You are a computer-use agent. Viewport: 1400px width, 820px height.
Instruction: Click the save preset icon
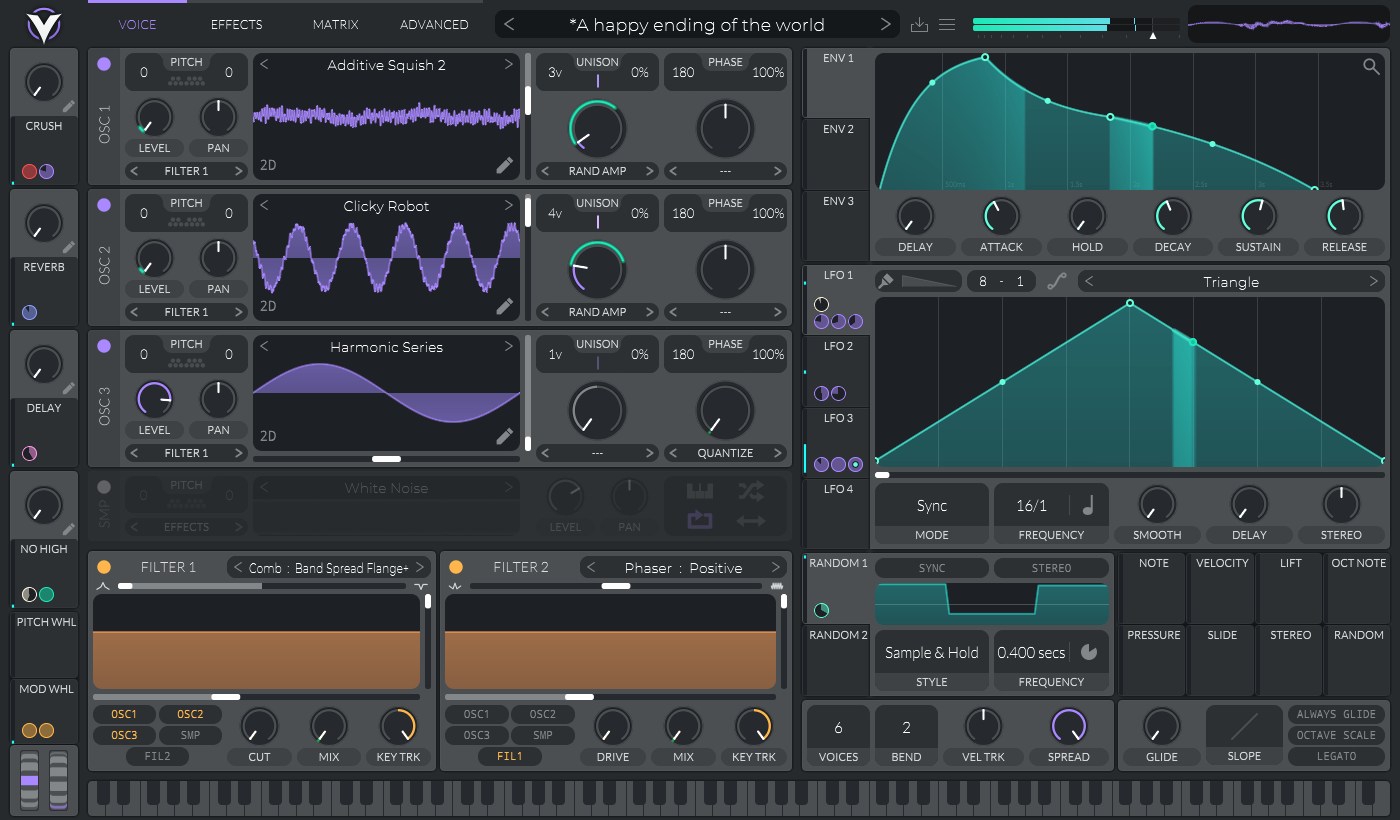(921, 25)
